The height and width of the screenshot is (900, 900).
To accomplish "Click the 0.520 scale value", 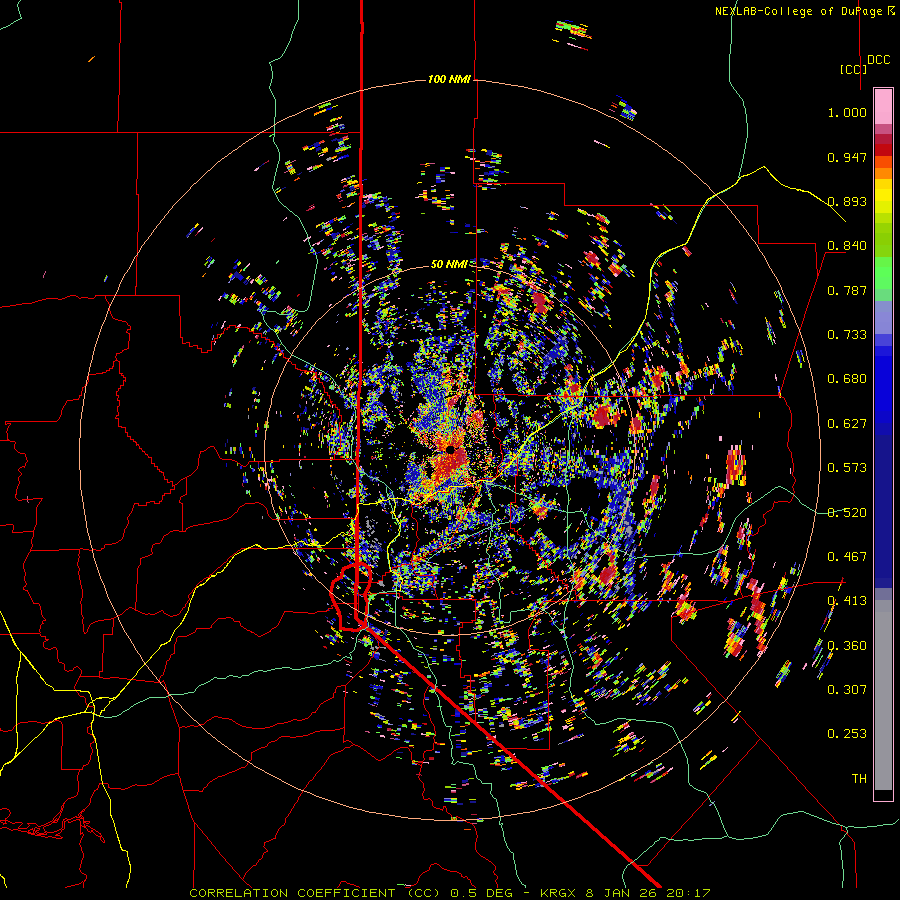I will (x=847, y=513).
